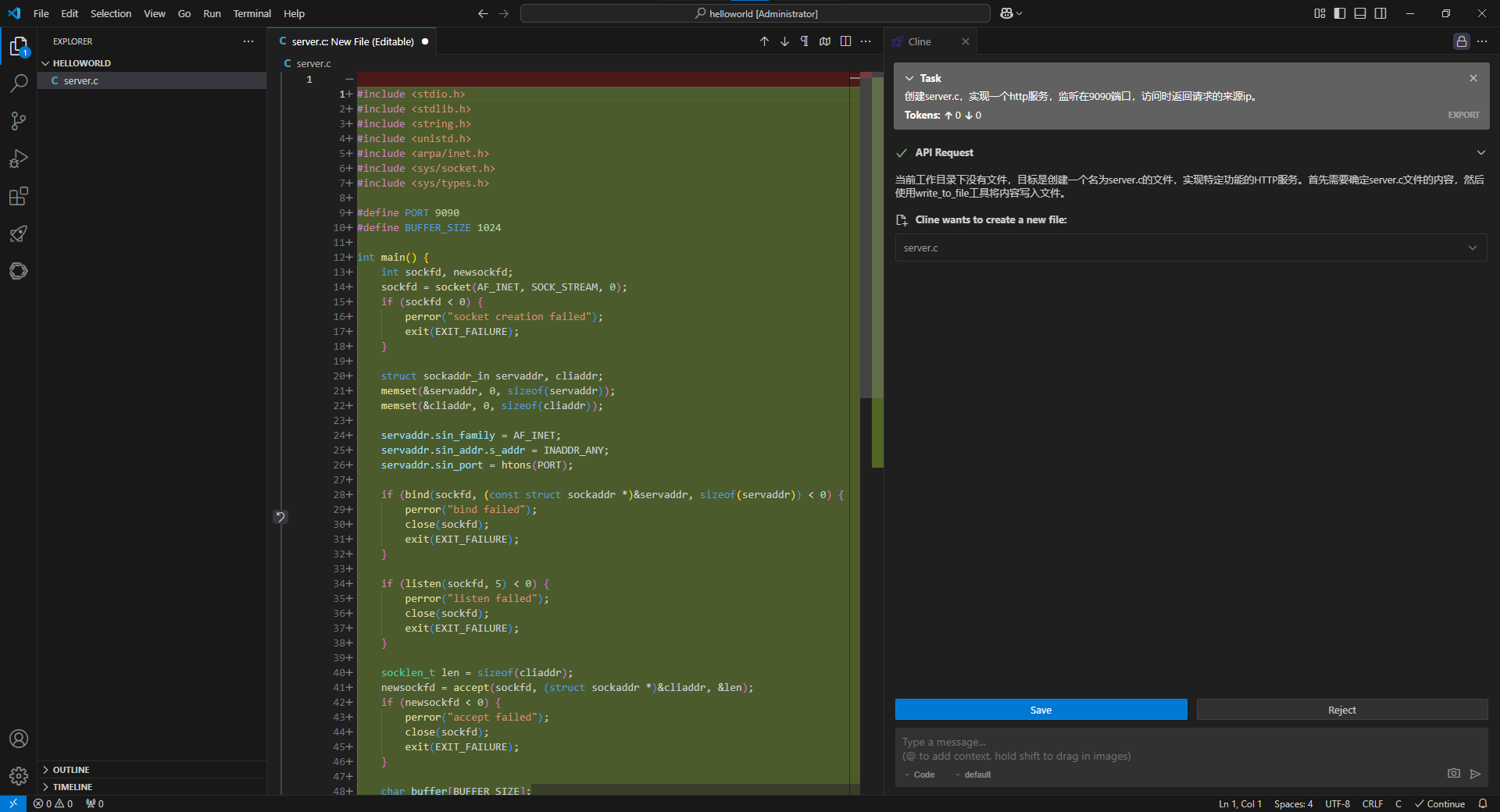The height and width of the screenshot is (812, 1500).
Task: Go to next change with down arrow
Action: [x=784, y=41]
